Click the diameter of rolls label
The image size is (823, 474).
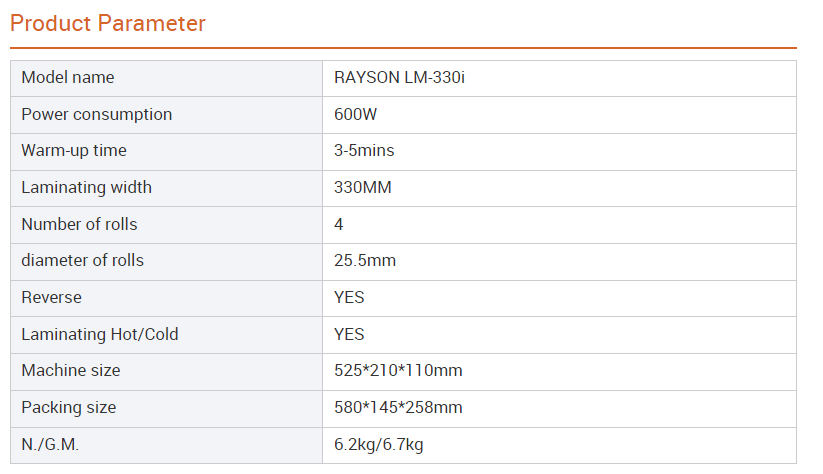(x=83, y=260)
